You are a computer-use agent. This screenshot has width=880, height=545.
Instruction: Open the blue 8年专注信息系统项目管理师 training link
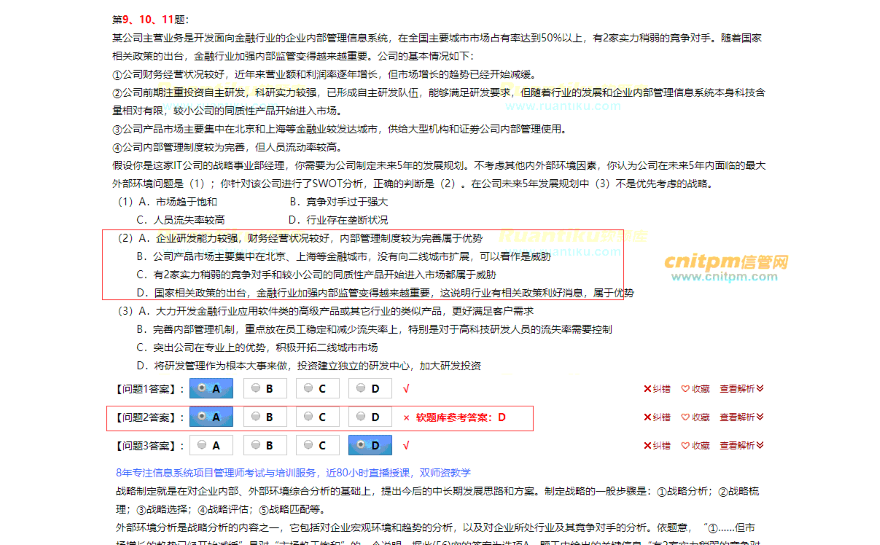[x=293, y=471]
